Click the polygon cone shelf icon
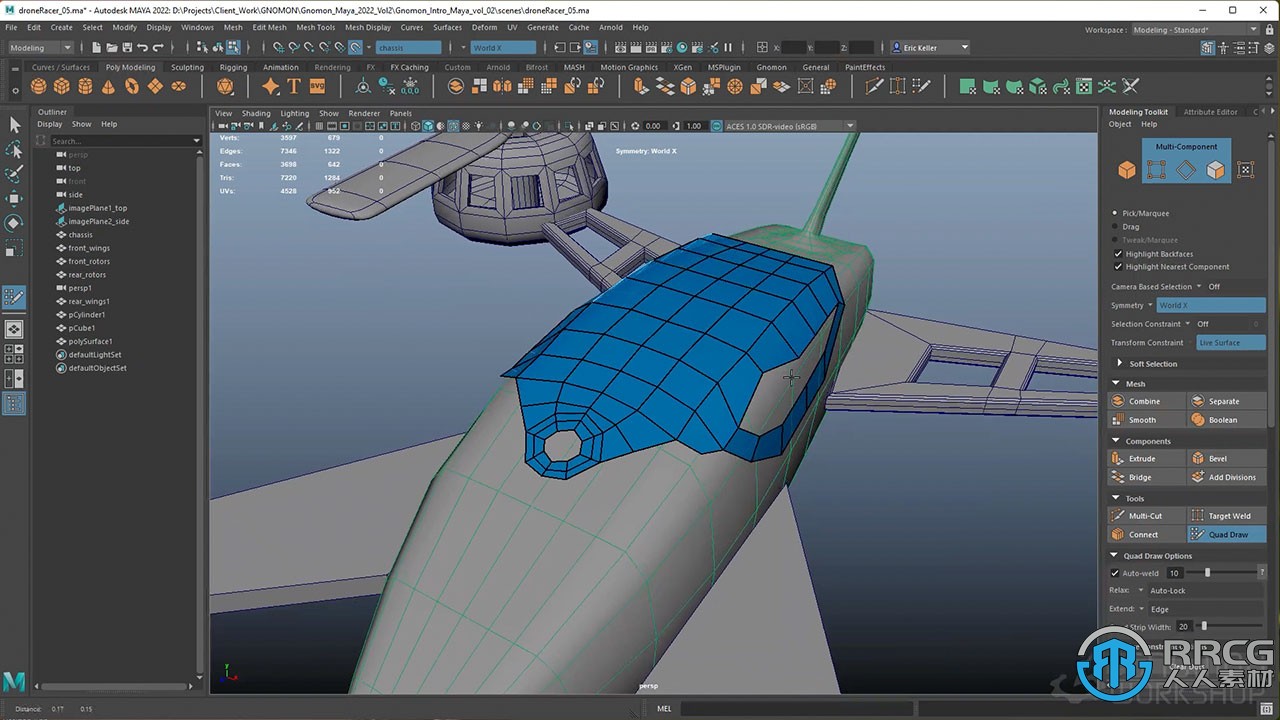The width and height of the screenshot is (1280, 720). click(x=108, y=86)
